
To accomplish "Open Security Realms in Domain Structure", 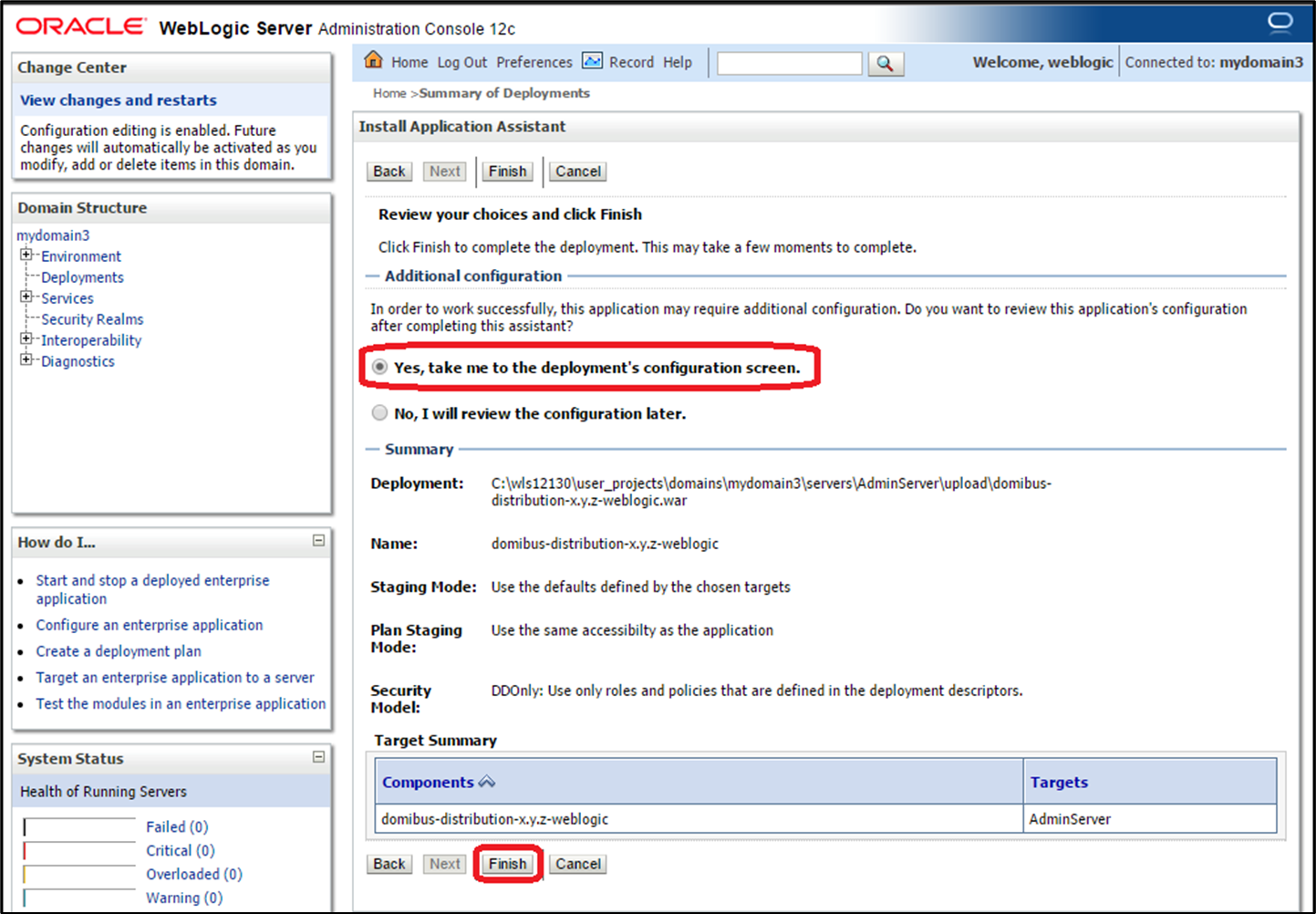I will click(92, 319).
